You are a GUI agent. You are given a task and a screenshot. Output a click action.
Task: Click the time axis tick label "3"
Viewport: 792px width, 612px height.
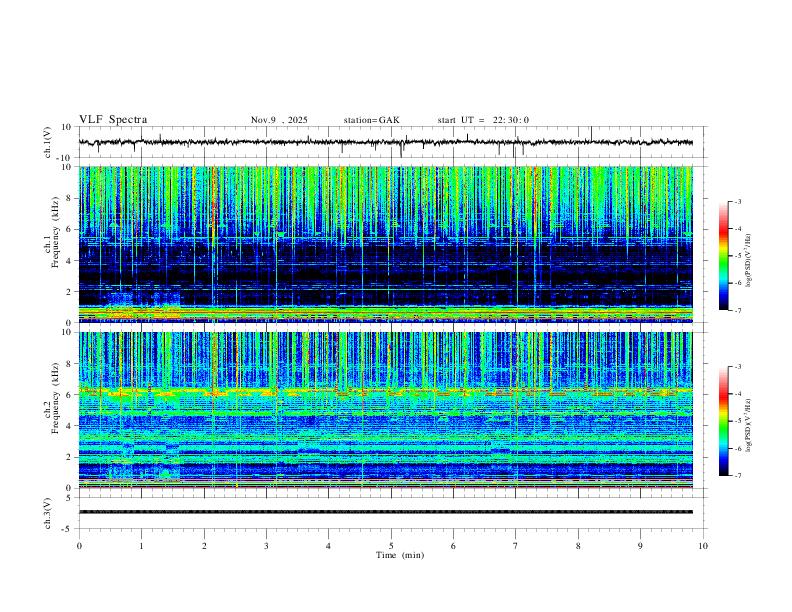[266, 546]
